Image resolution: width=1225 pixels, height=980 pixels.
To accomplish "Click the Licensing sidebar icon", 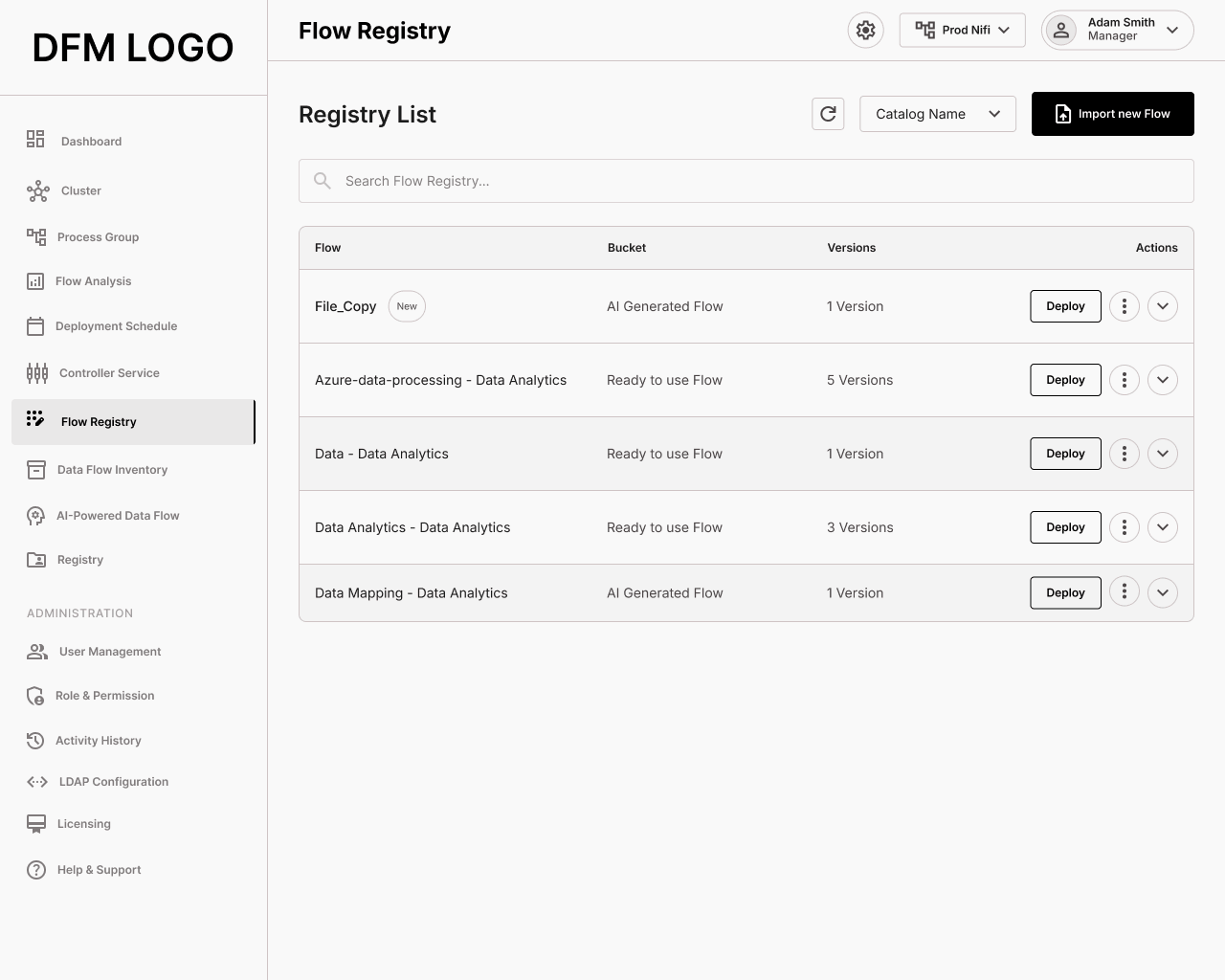I will pos(36,824).
